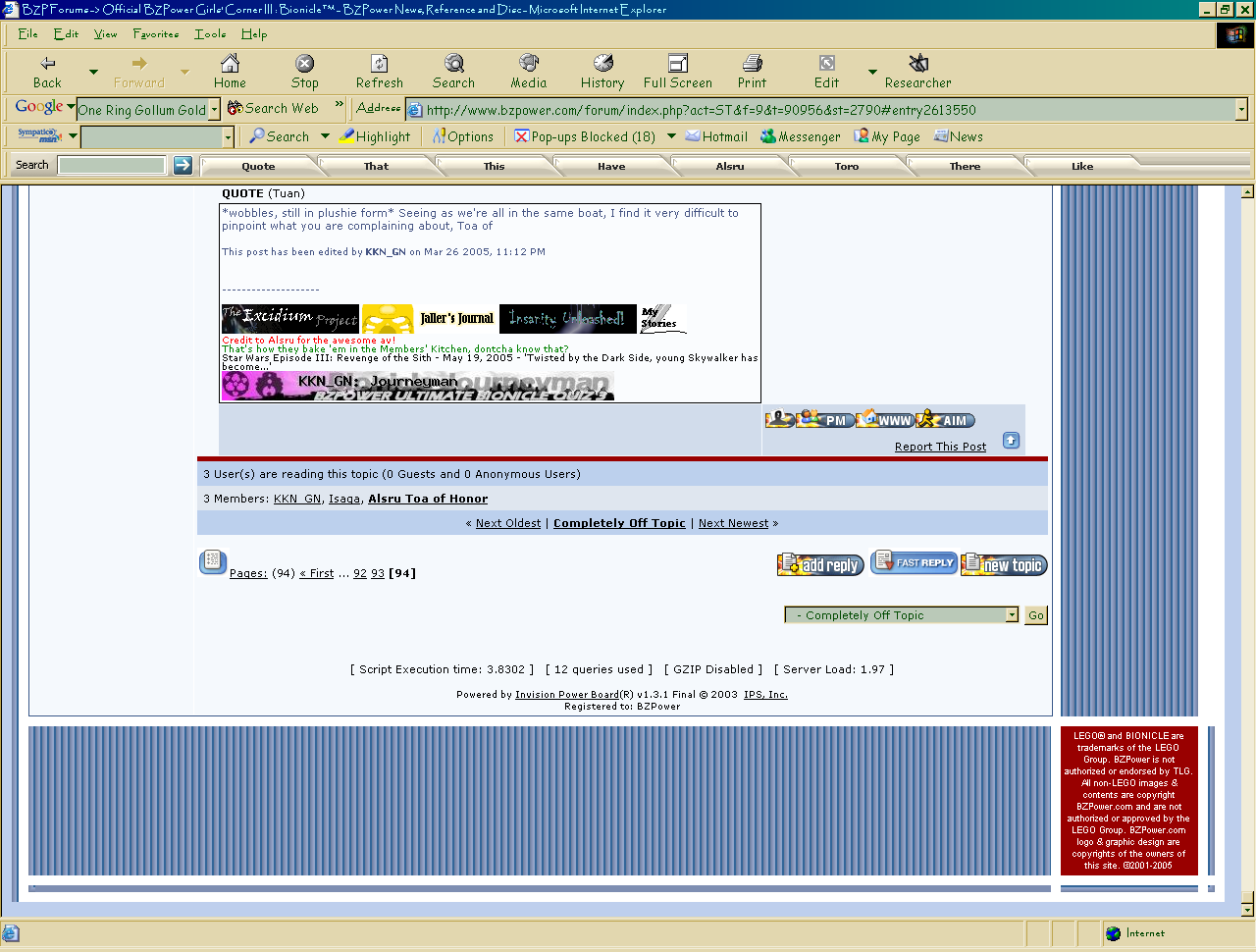
Task: Click the Report This Post link
Action: pyautogui.click(x=940, y=447)
